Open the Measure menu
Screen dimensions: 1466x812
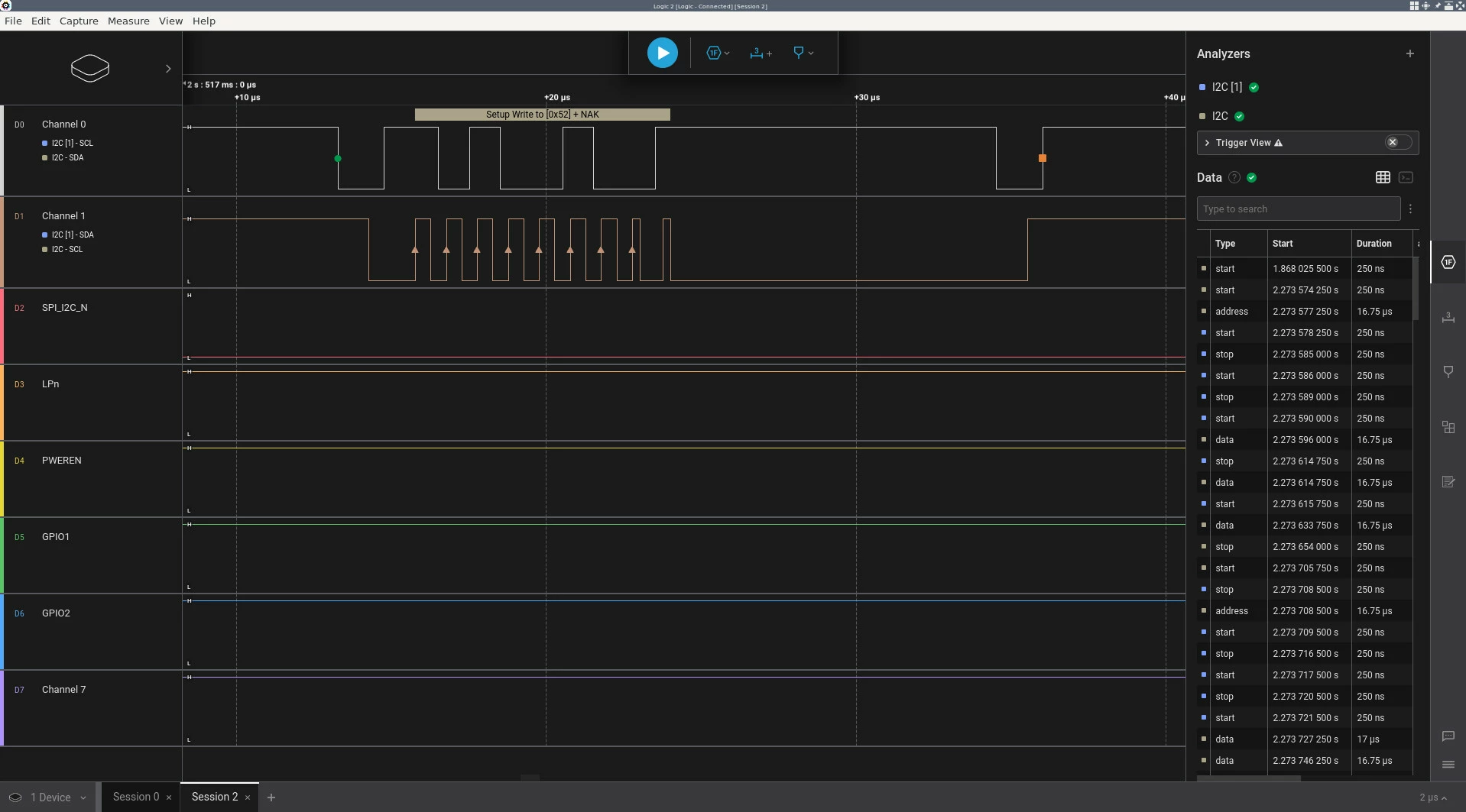[128, 21]
